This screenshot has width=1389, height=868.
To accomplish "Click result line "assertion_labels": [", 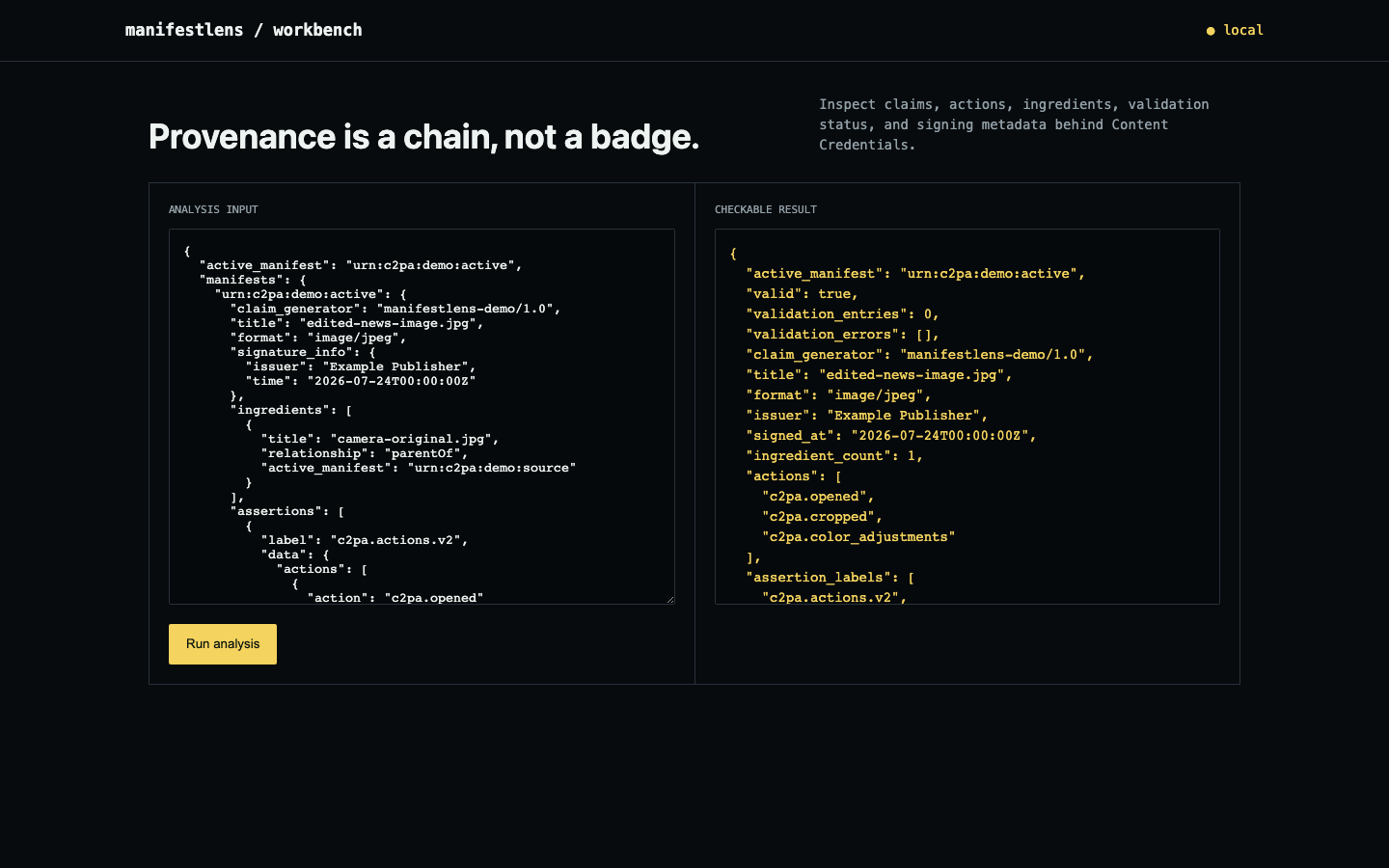I will pos(831,578).
